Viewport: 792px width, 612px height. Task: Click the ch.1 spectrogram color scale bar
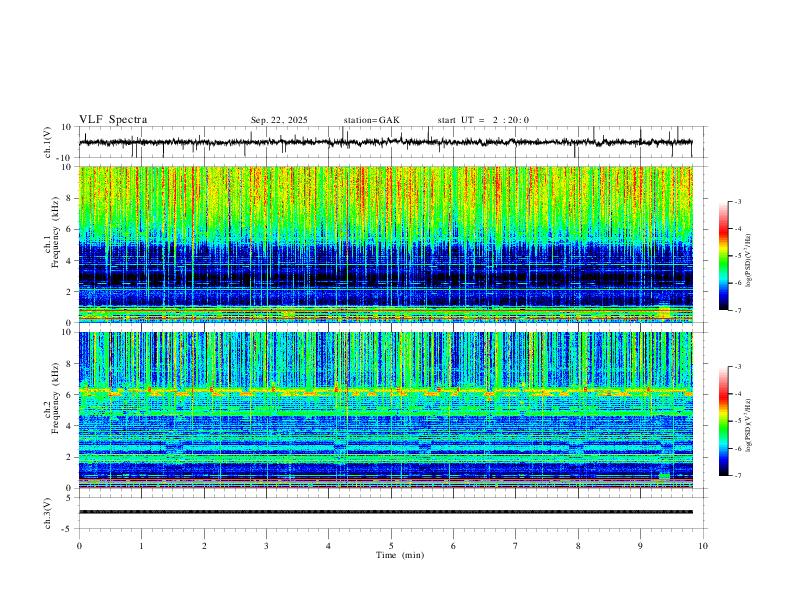tap(723, 256)
